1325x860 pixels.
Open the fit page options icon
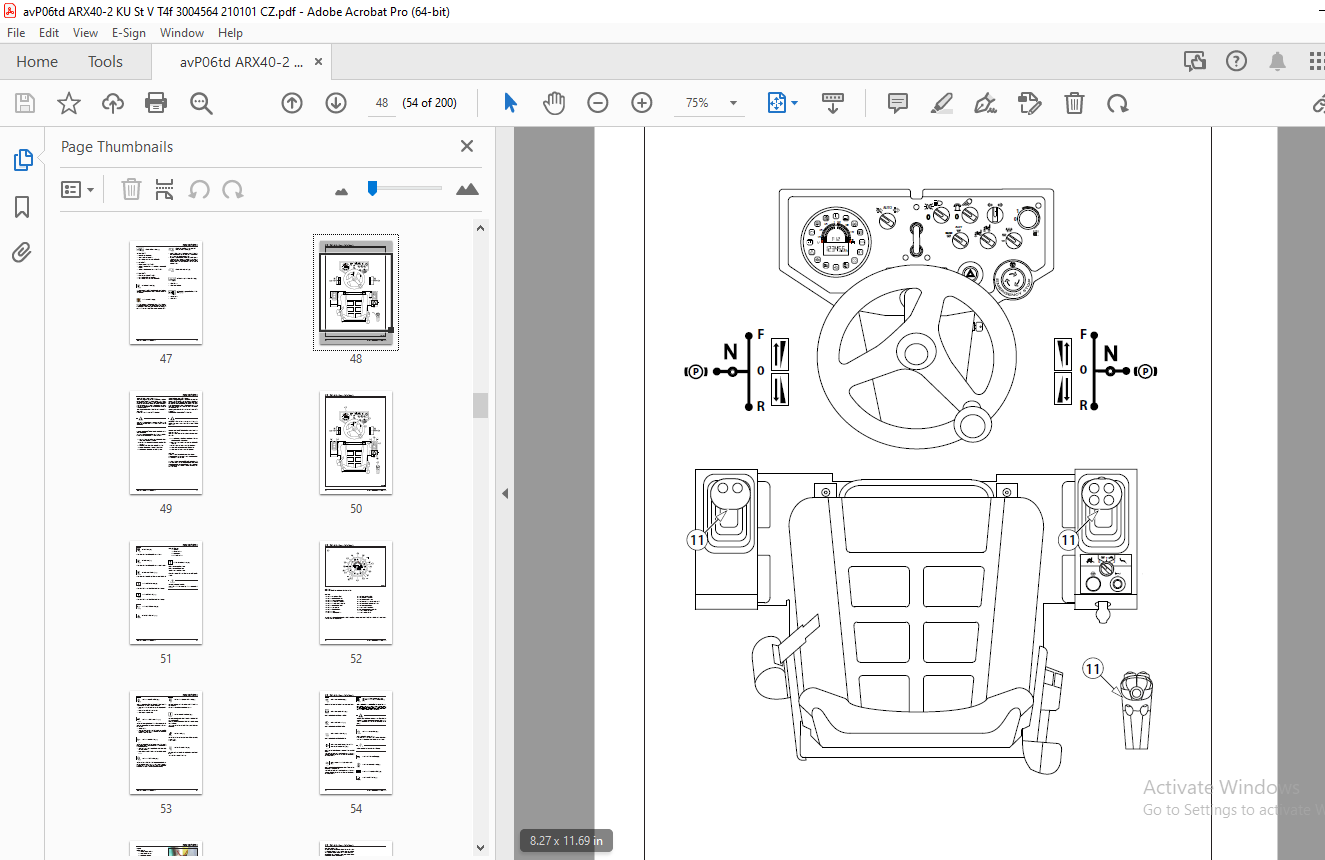777,103
